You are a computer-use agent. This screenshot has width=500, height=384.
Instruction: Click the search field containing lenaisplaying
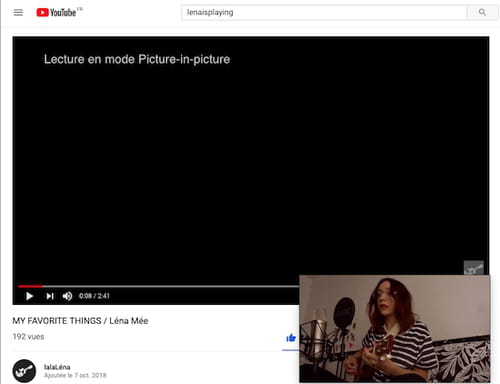click(324, 12)
